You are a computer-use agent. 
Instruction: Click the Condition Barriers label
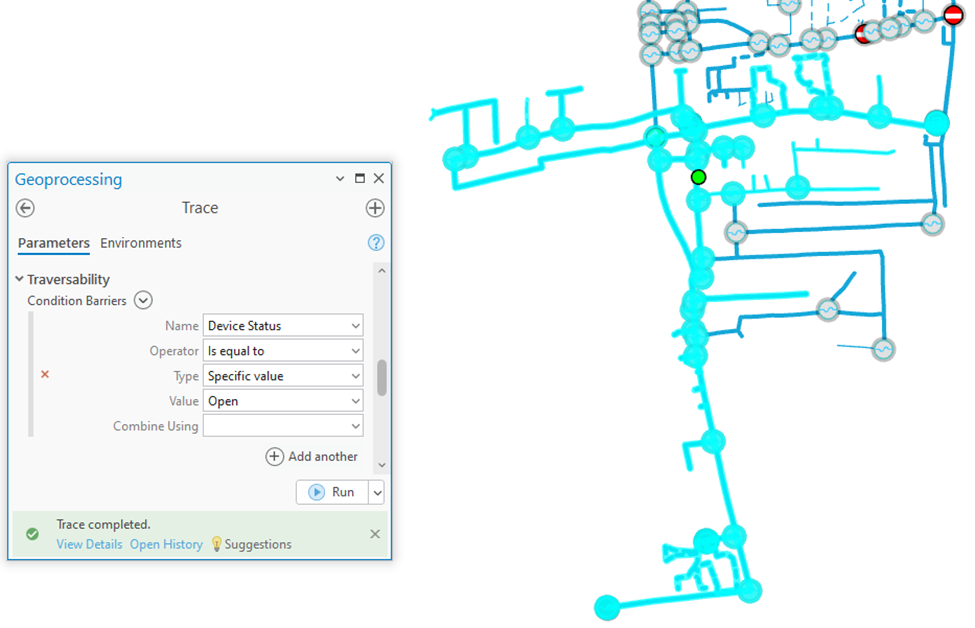click(76, 300)
